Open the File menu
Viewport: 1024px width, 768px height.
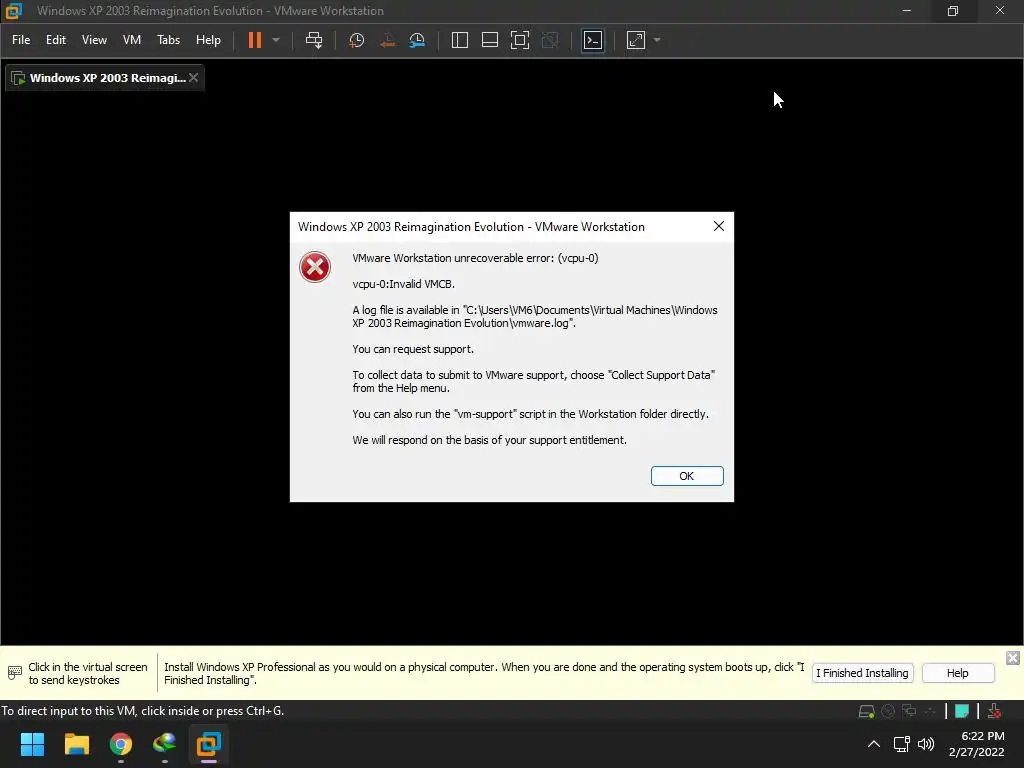tap(21, 40)
